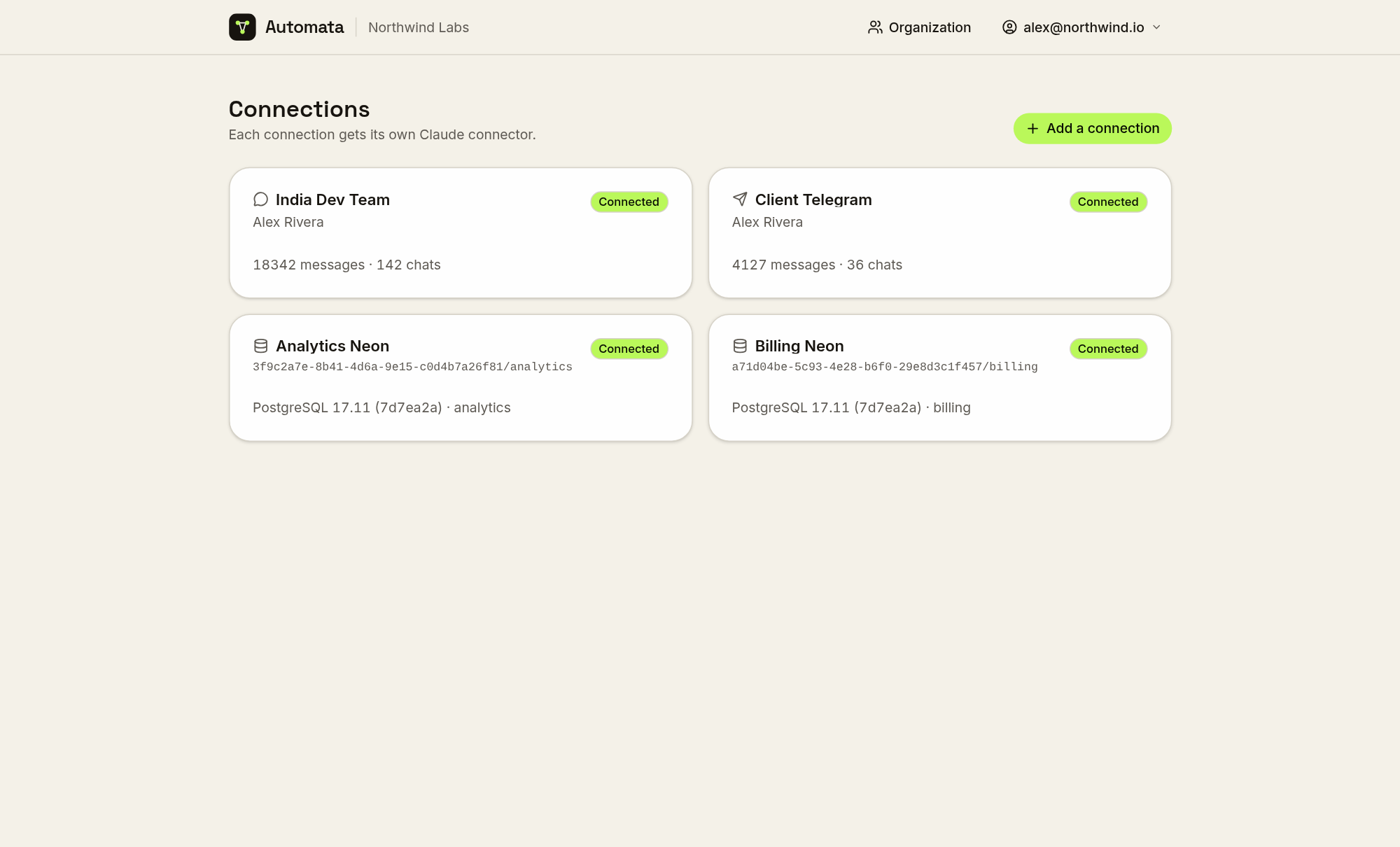
Task: Click the plus icon in Add a connection
Action: [x=1032, y=129]
